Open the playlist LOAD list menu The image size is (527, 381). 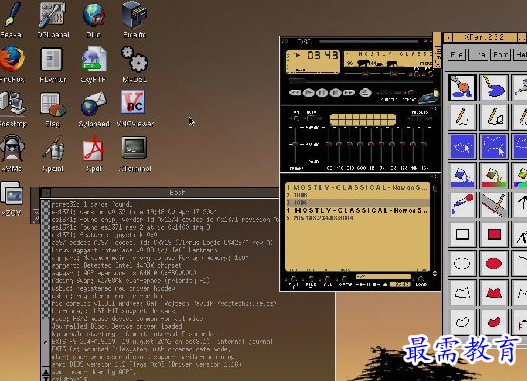[x=421, y=281]
